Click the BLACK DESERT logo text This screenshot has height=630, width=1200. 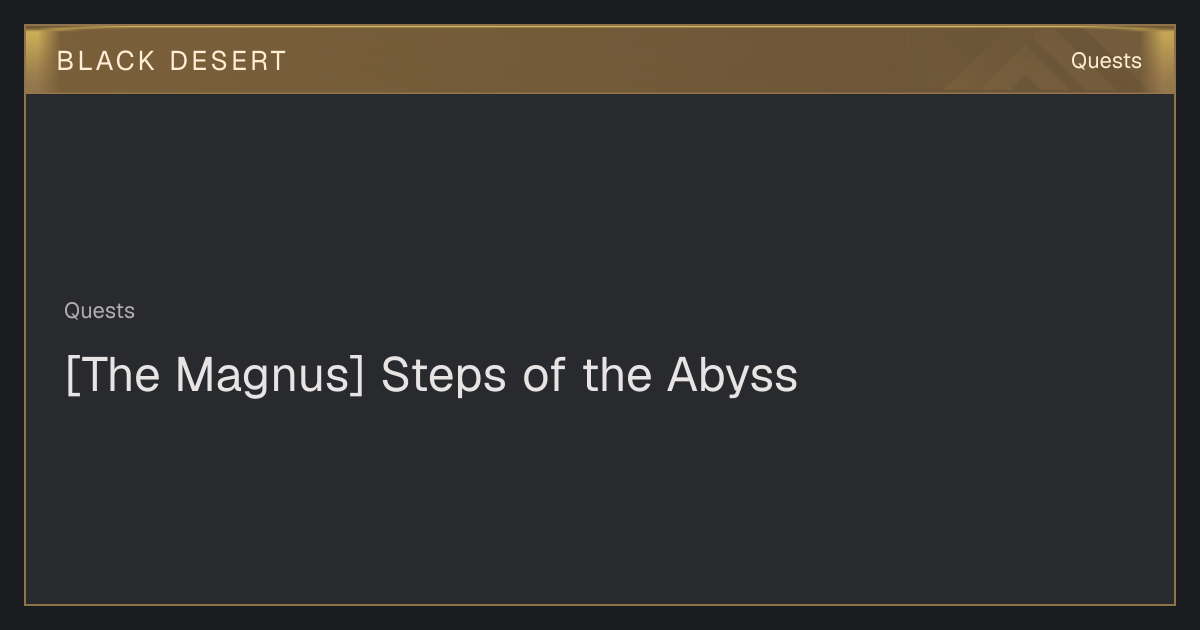(x=171, y=61)
